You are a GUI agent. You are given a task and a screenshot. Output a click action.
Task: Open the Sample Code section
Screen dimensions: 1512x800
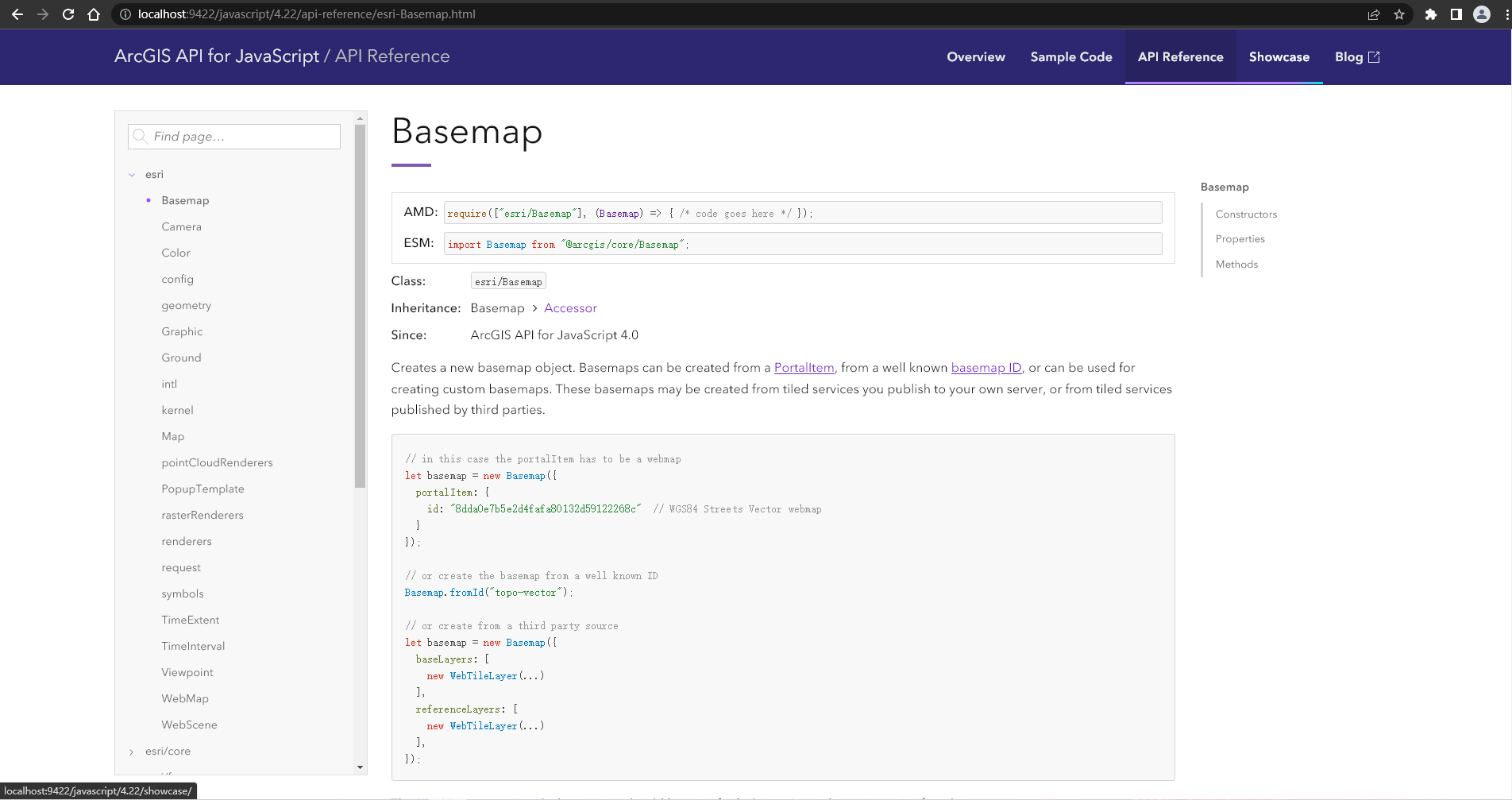click(x=1070, y=56)
